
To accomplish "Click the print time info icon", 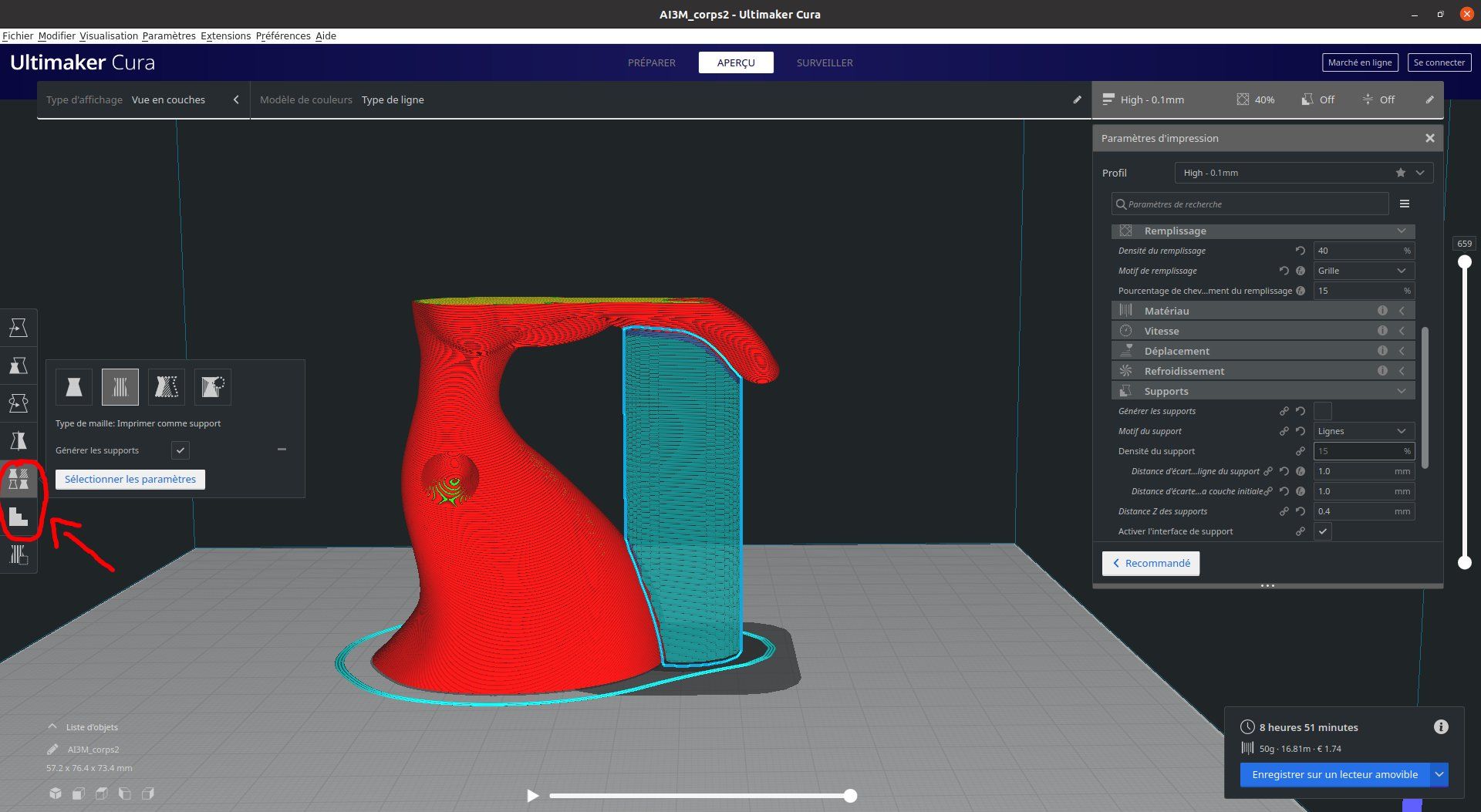I will [1440, 726].
